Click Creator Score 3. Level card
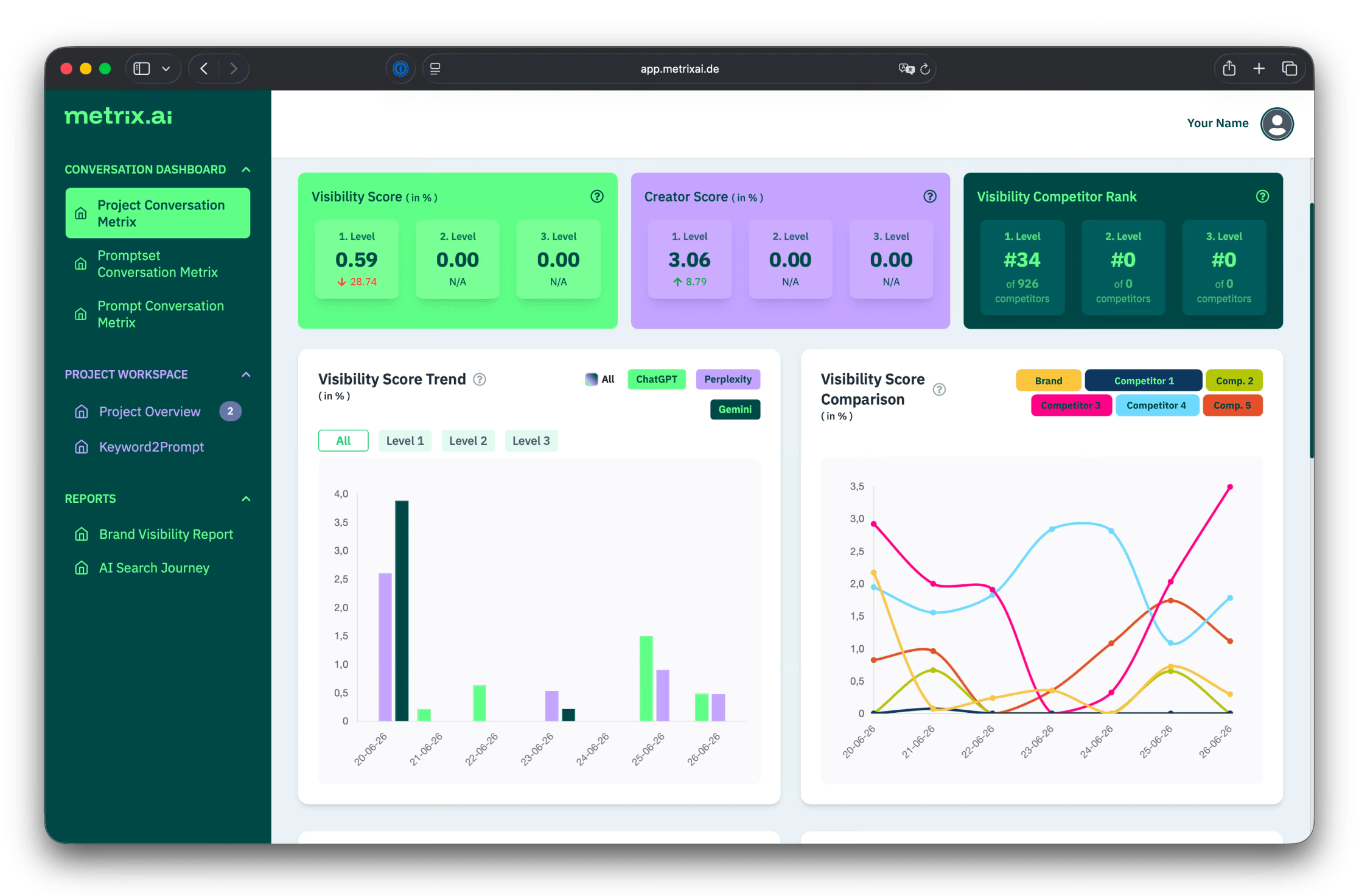The height and width of the screenshot is (896, 1359). pyautogui.click(x=891, y=259)
